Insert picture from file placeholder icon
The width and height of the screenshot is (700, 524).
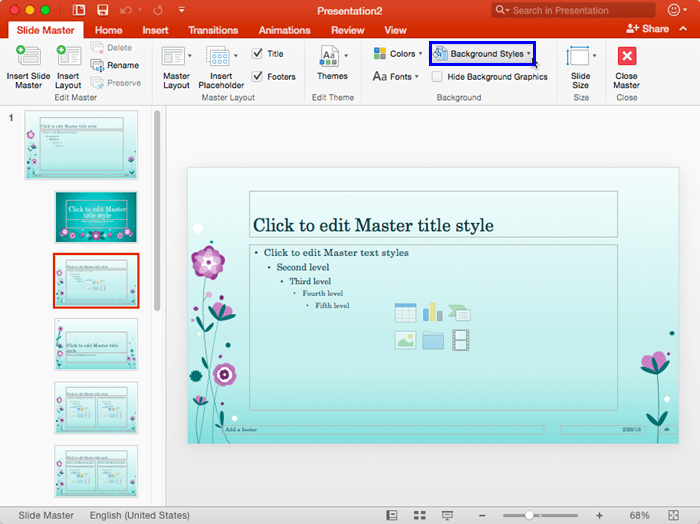coord(405,340)
